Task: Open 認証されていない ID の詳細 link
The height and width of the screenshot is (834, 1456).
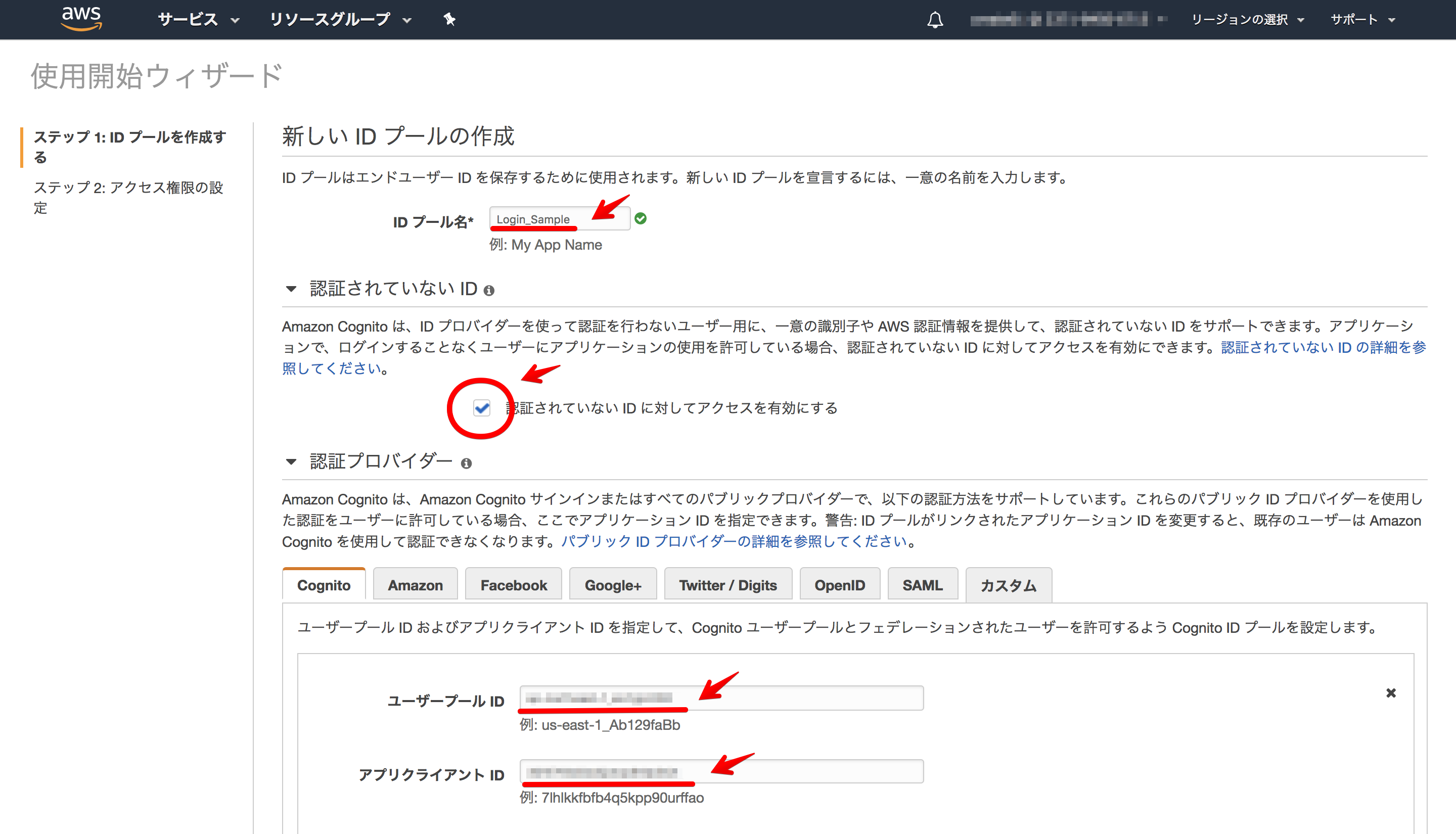Action: (1323, 348)
